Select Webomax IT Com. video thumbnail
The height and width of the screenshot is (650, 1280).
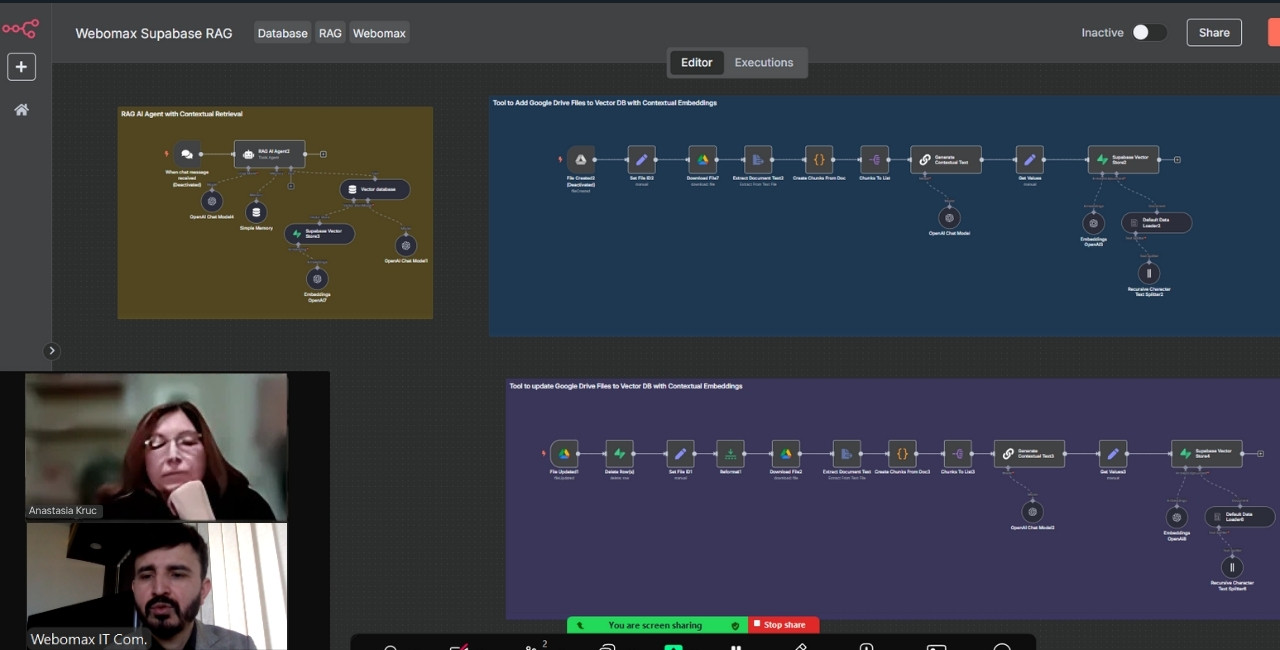[156, 587]
